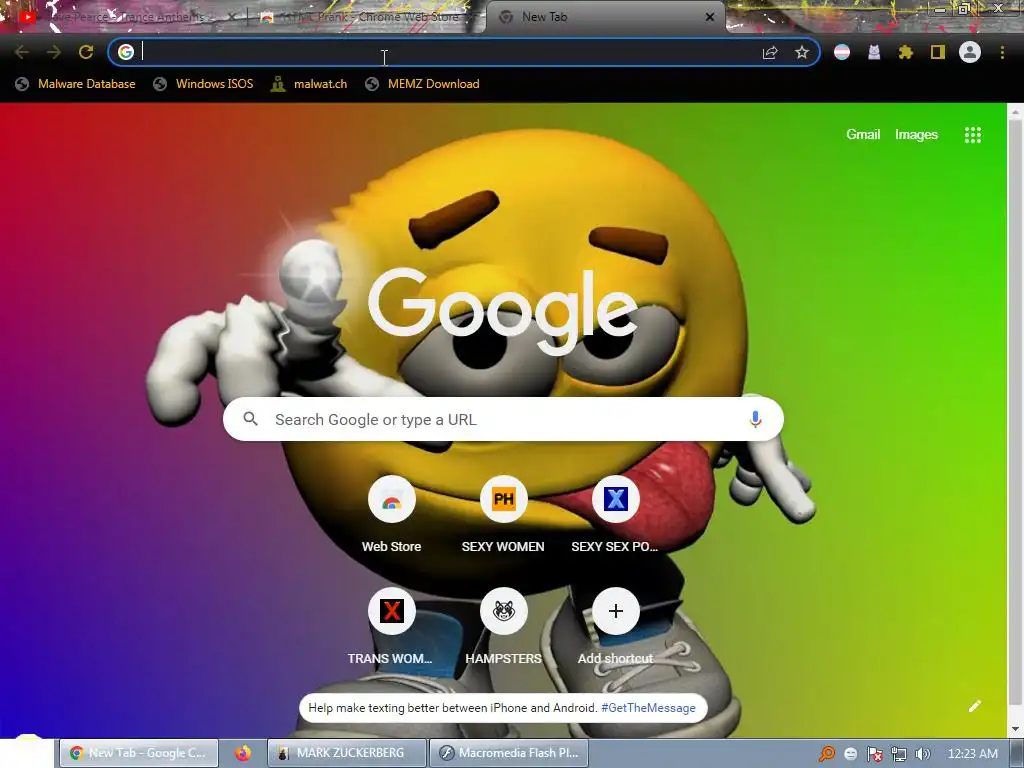Screen dimensions: 1024x768
Task: Bookmark this tab with the star icon
Action: click(802, 52)
